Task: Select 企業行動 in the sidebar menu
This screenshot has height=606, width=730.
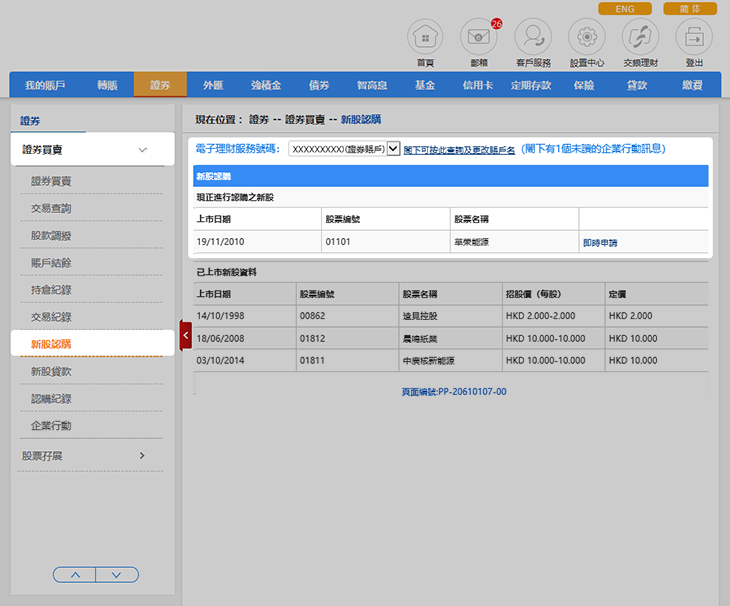Action: click(51, 426)
